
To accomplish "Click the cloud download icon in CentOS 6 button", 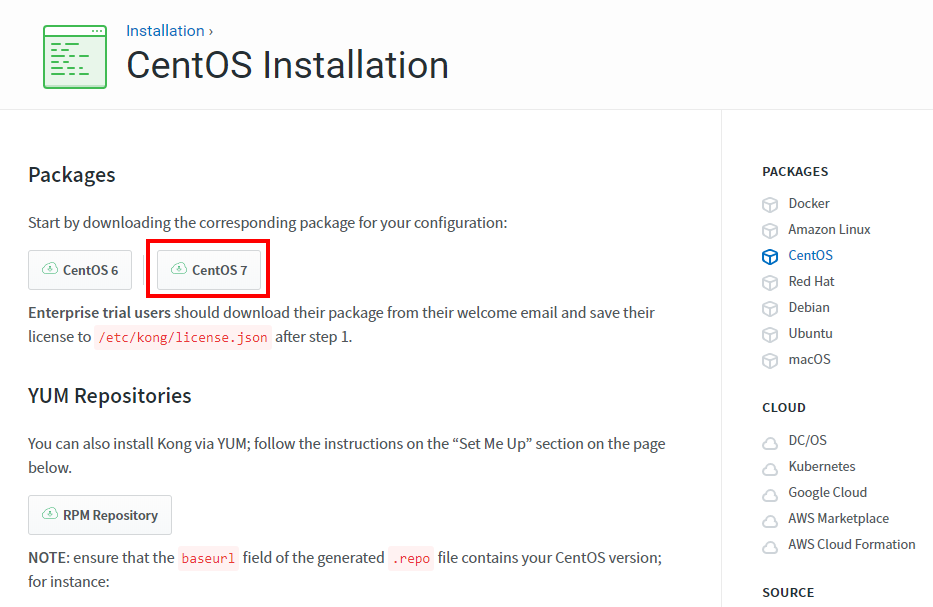I will tap(50, 269).
